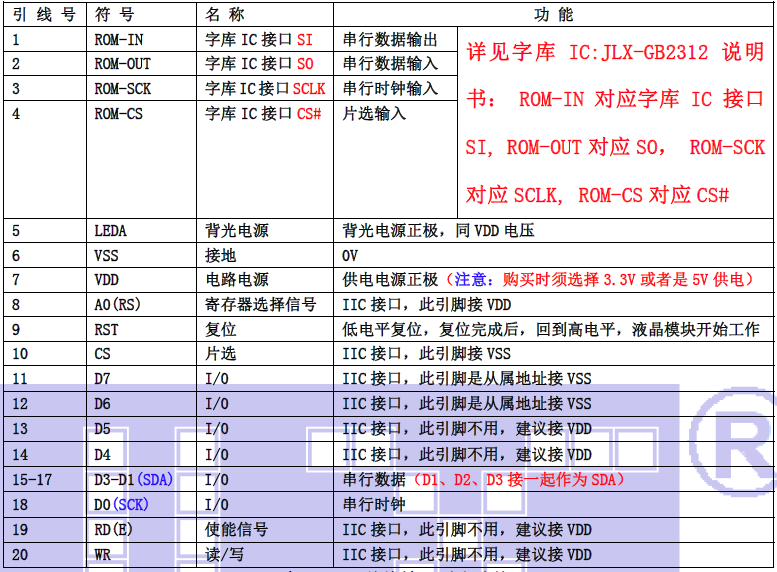Screen dimensions: 777x572
Task: Select the red SCLK label text
Action: click(x=309, y=89)
